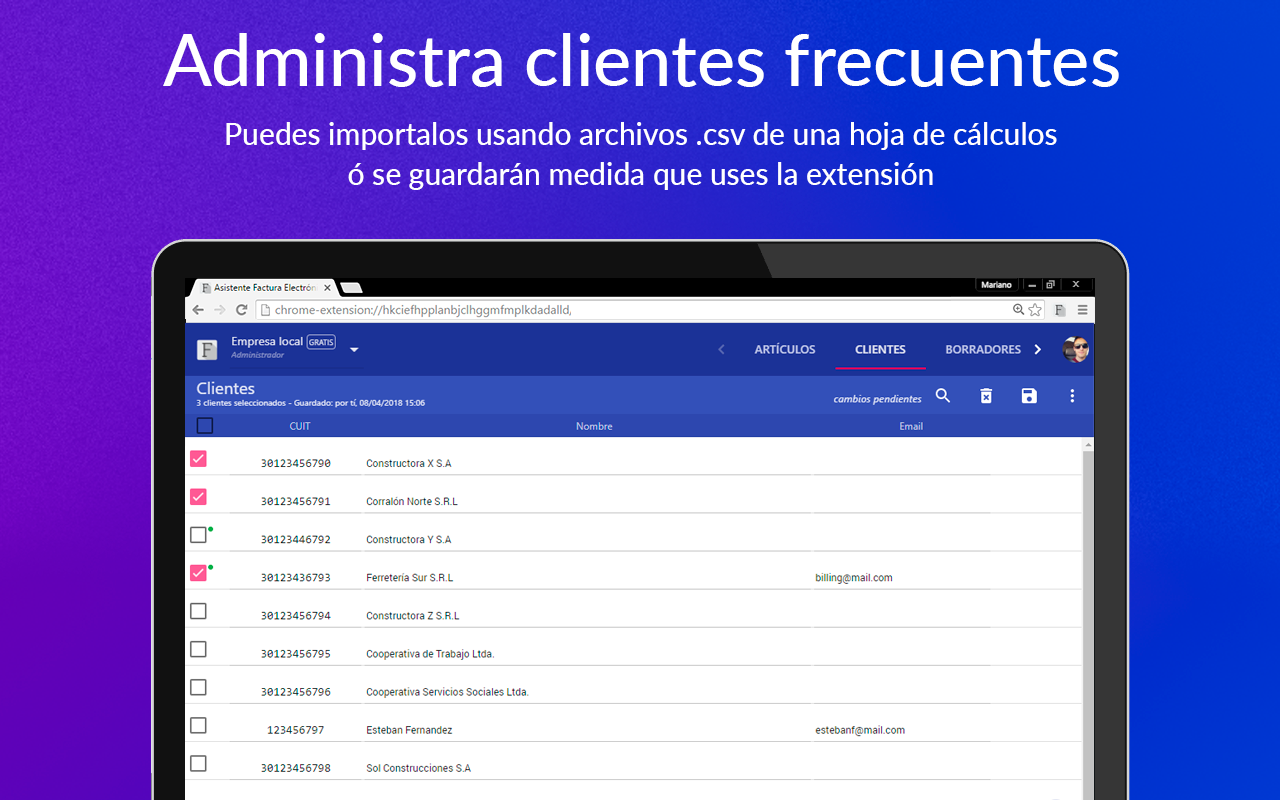Show previous tabs with left chevron
Image resolution: width=1280 pixels, height=800 pixels.
(x=722, y=350)
